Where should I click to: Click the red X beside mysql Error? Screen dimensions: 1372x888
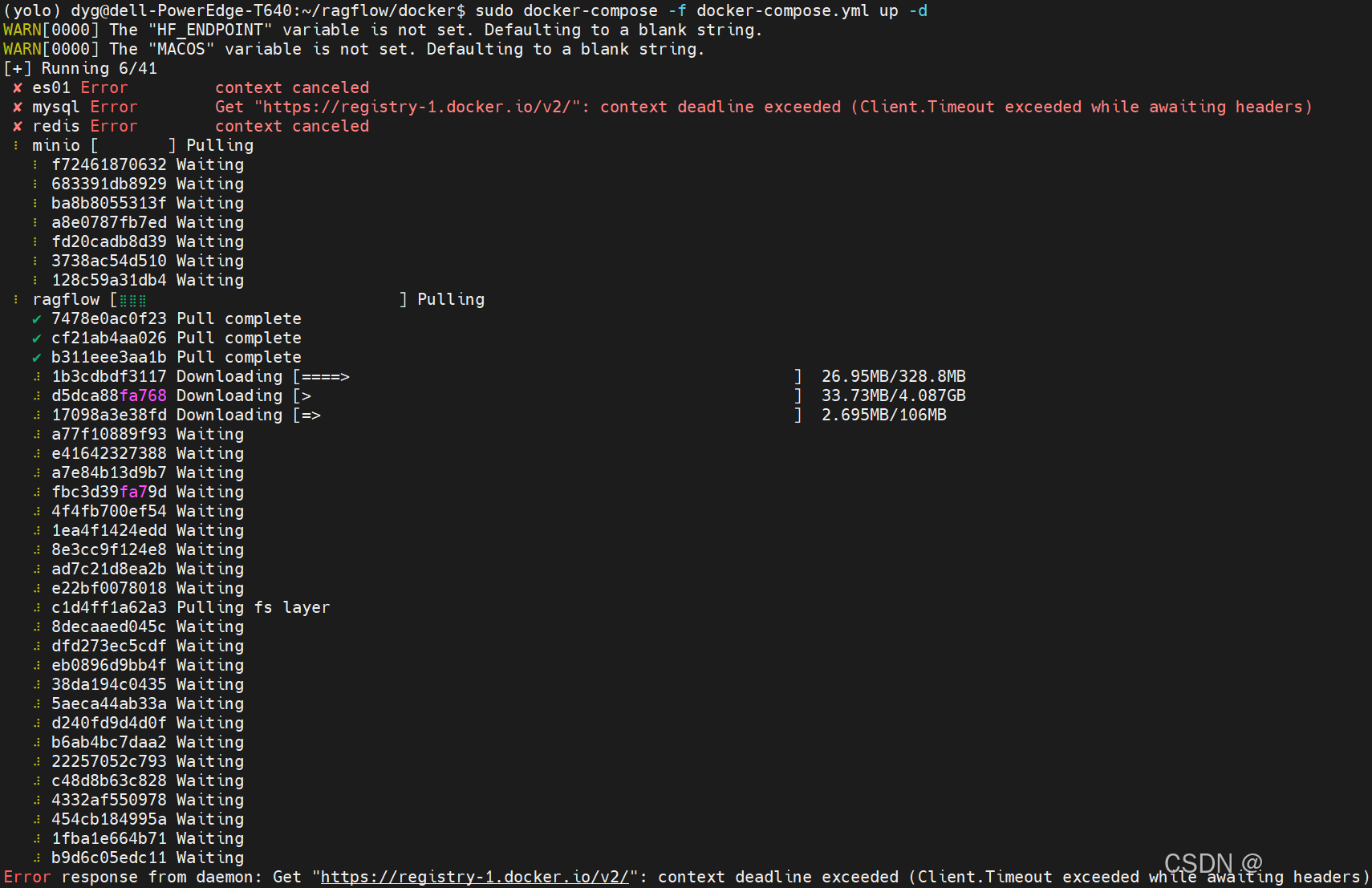(x=18, y=107)
